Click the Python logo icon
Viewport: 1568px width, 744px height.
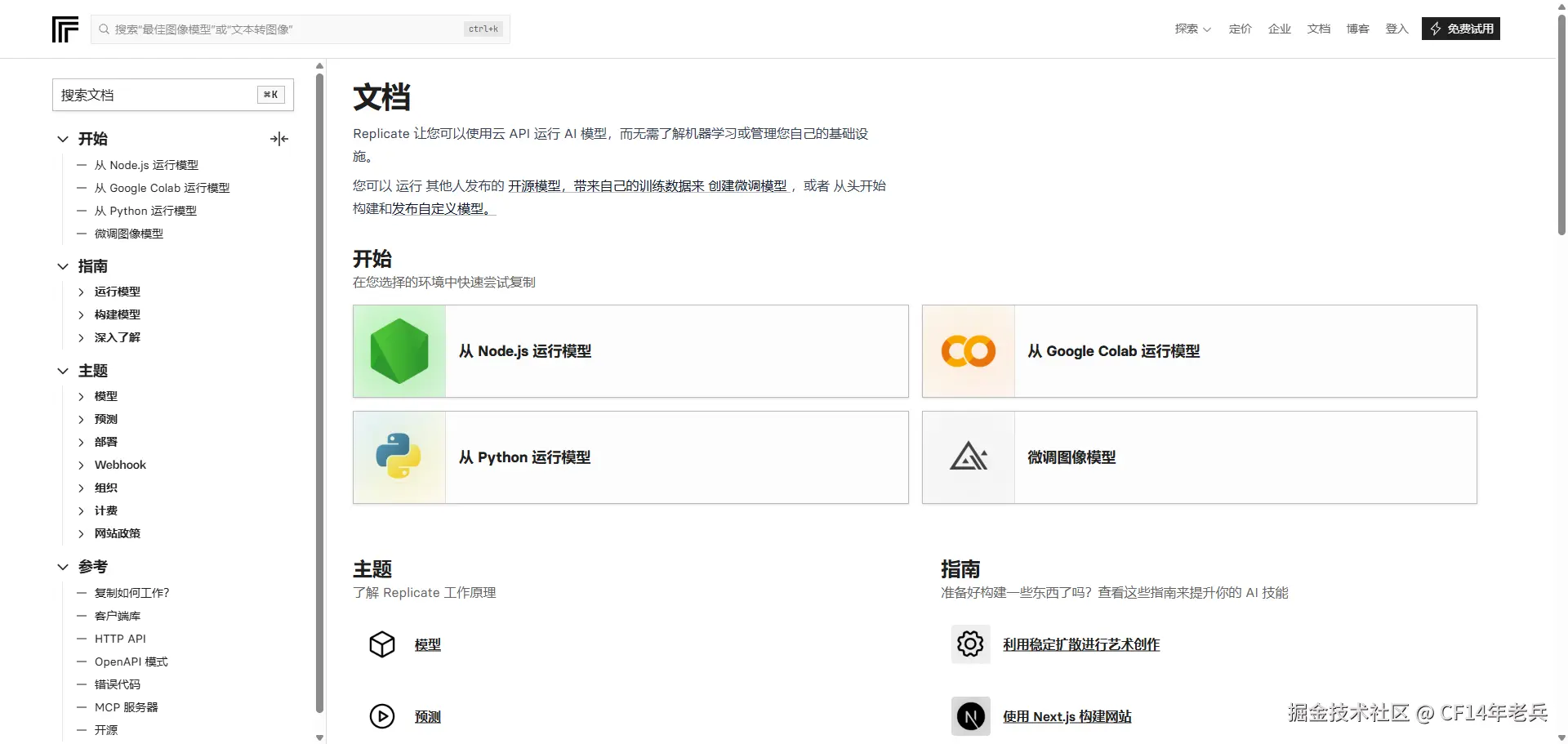[399, 456]
